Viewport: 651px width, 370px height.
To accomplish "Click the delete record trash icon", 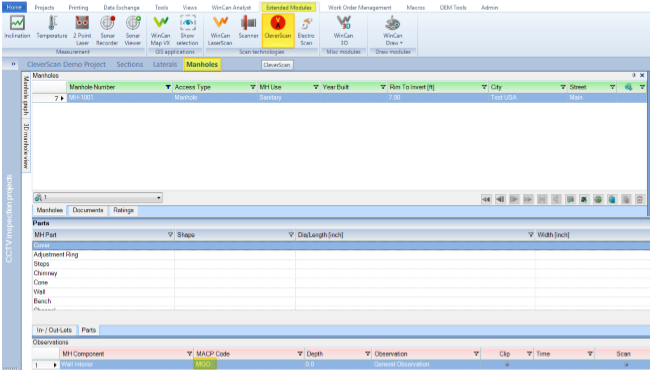I will (x=640, y=199).
